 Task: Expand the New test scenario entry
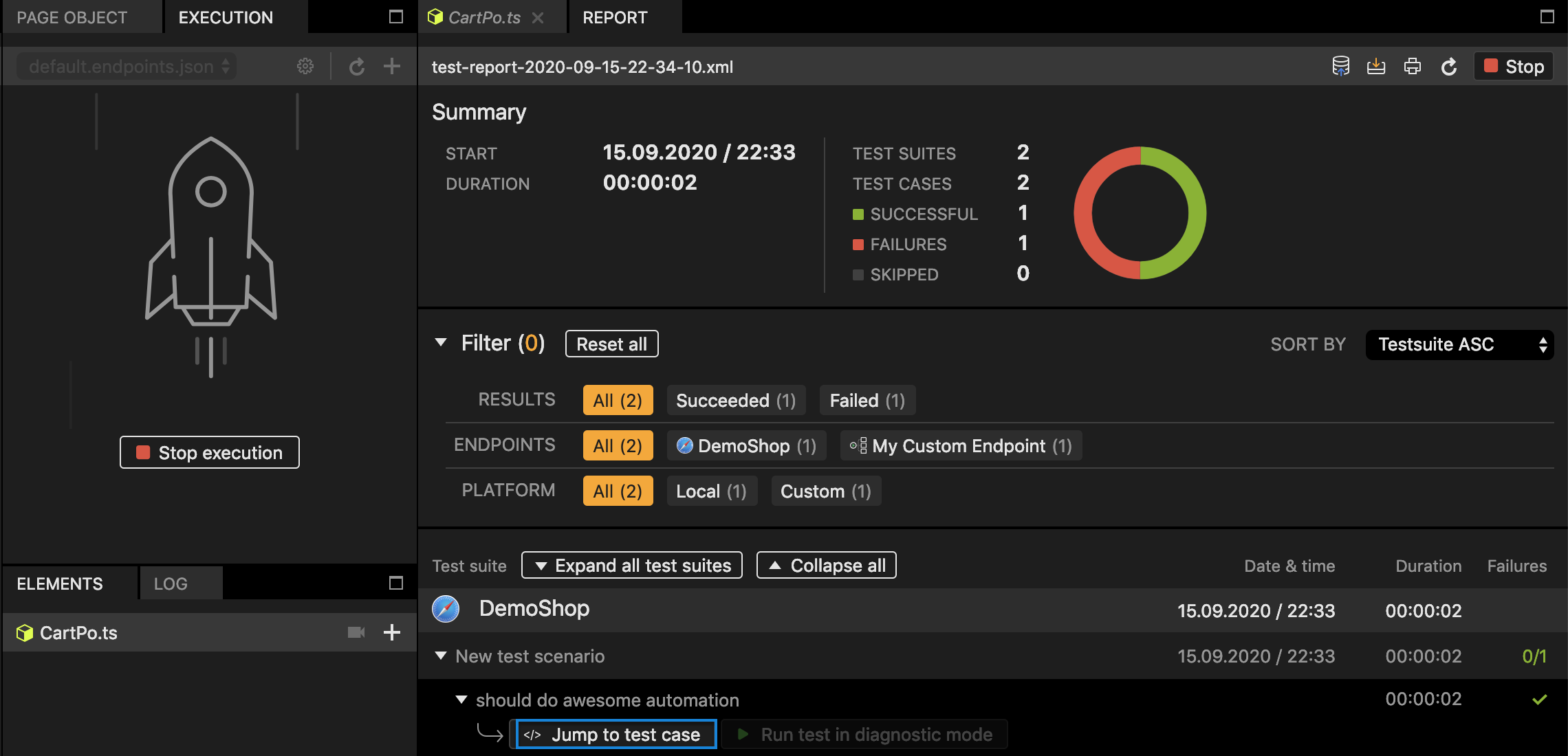coord(441,655)
